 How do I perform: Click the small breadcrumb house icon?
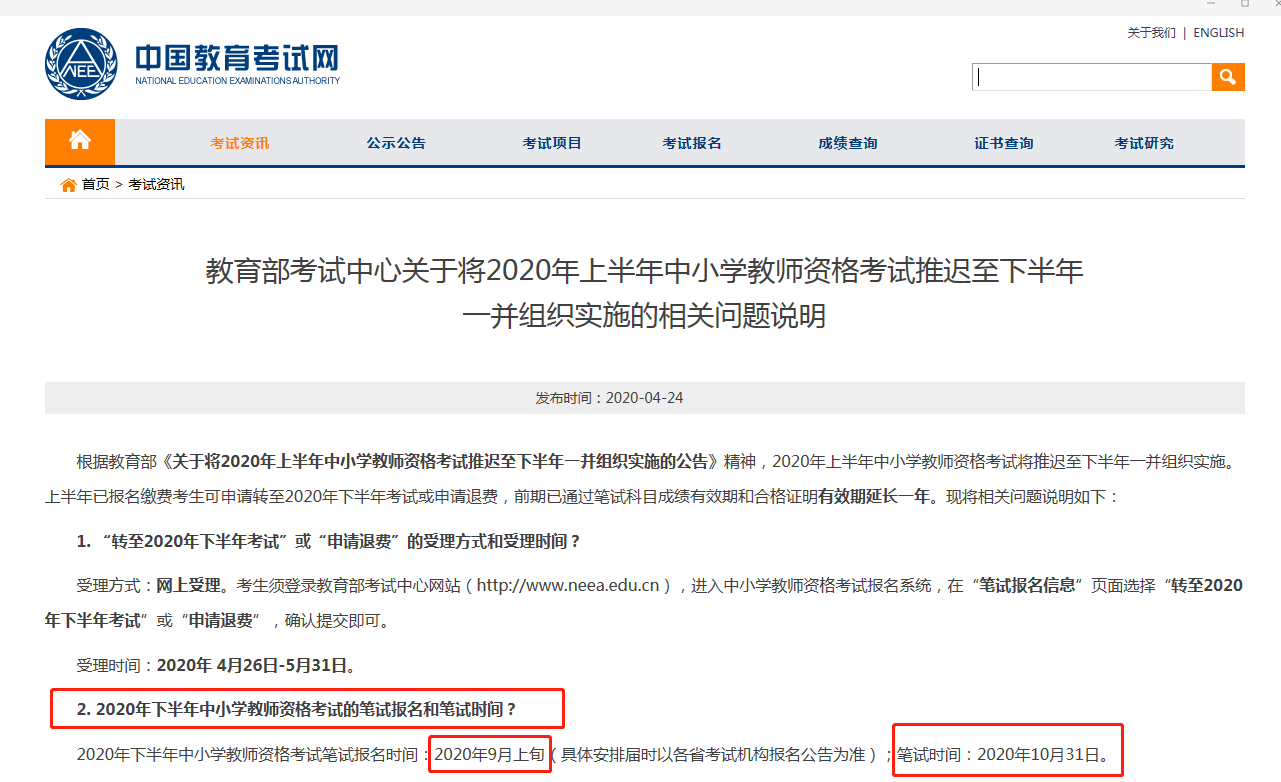[x=68, y=185]
